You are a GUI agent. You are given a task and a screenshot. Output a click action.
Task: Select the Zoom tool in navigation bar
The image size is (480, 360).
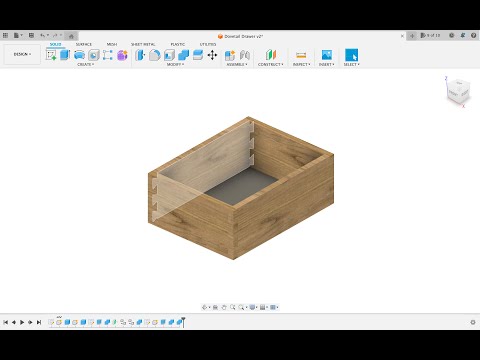click(232, 307)
